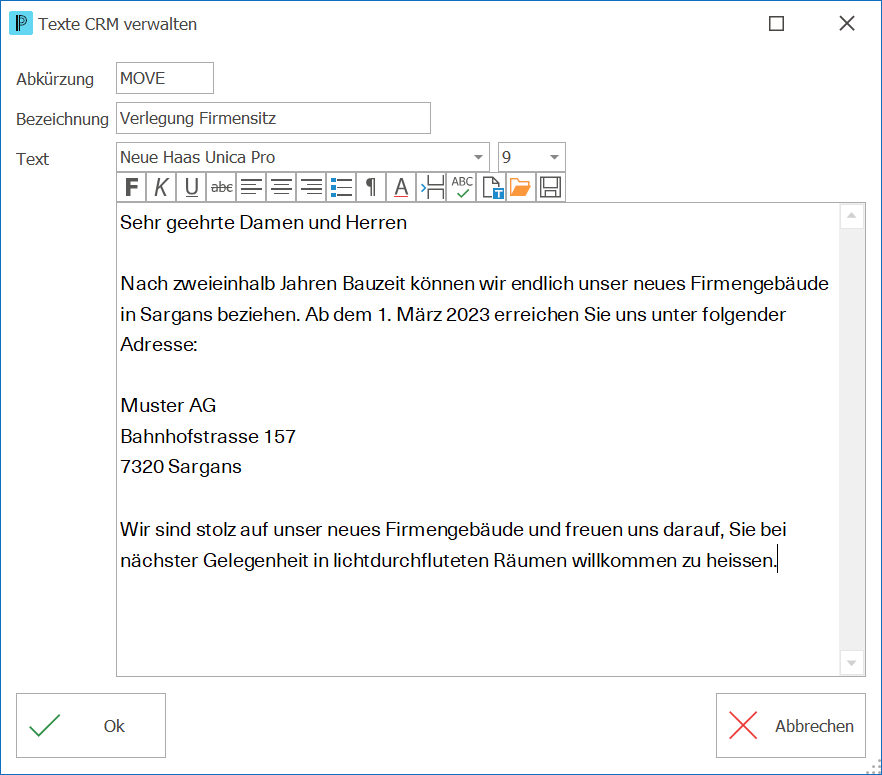The width and height of the screenshot is (882, 775).
Task: Apply strikethrough formatting
Action: (x=222, y=187)
